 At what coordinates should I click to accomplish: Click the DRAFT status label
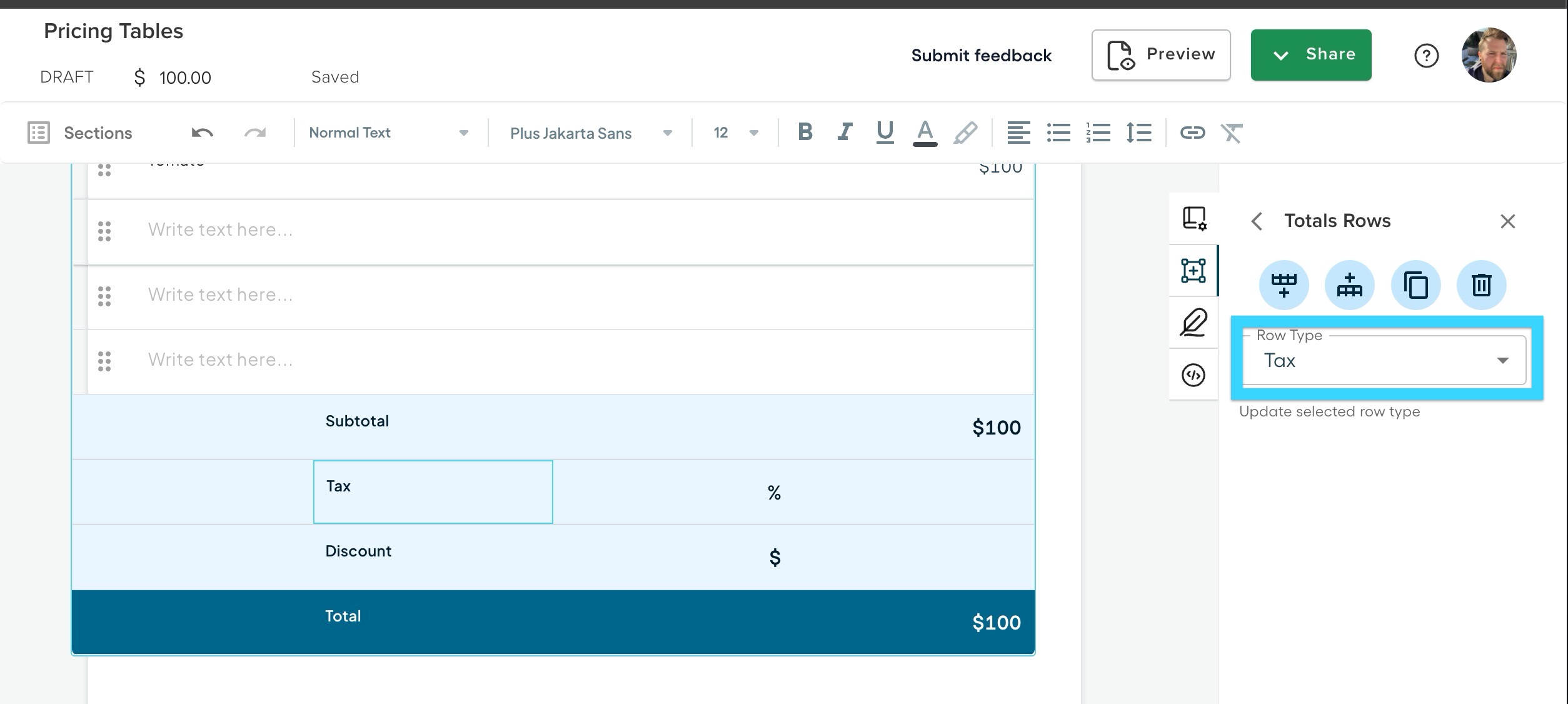coord(67,77)
